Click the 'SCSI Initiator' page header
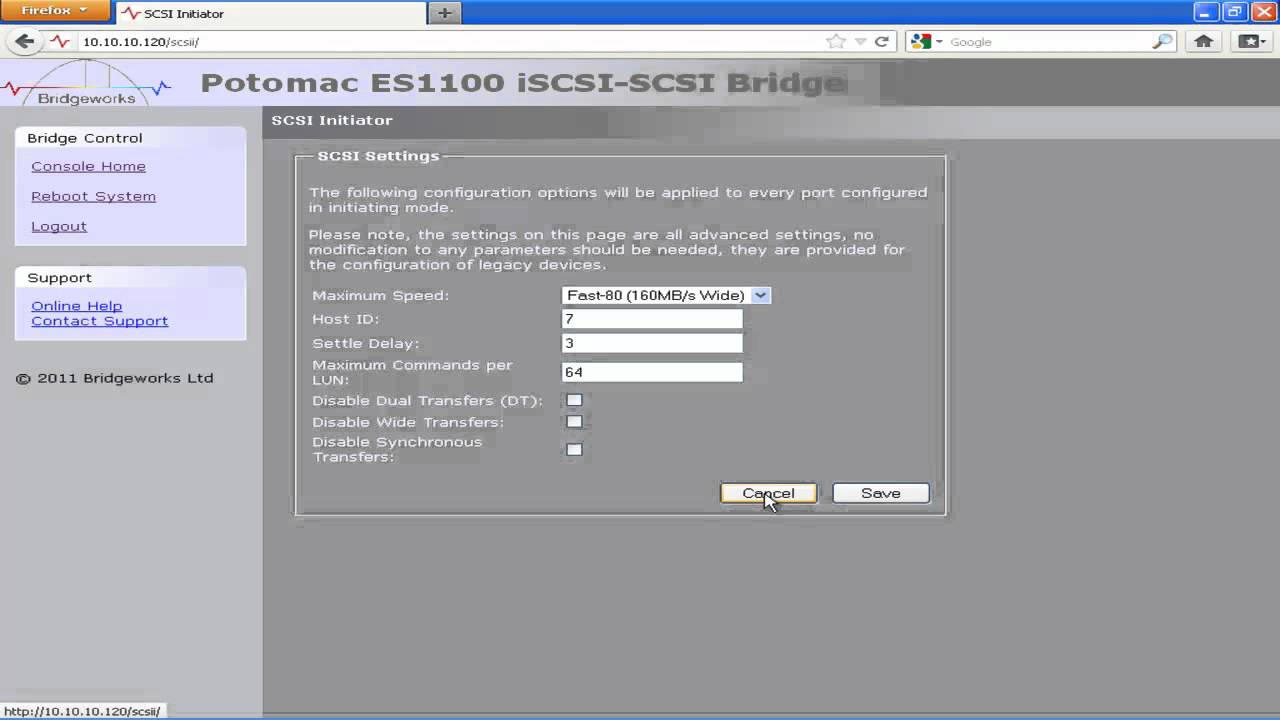Screen dimensions: 1280x720 click(x=332, y=120)
